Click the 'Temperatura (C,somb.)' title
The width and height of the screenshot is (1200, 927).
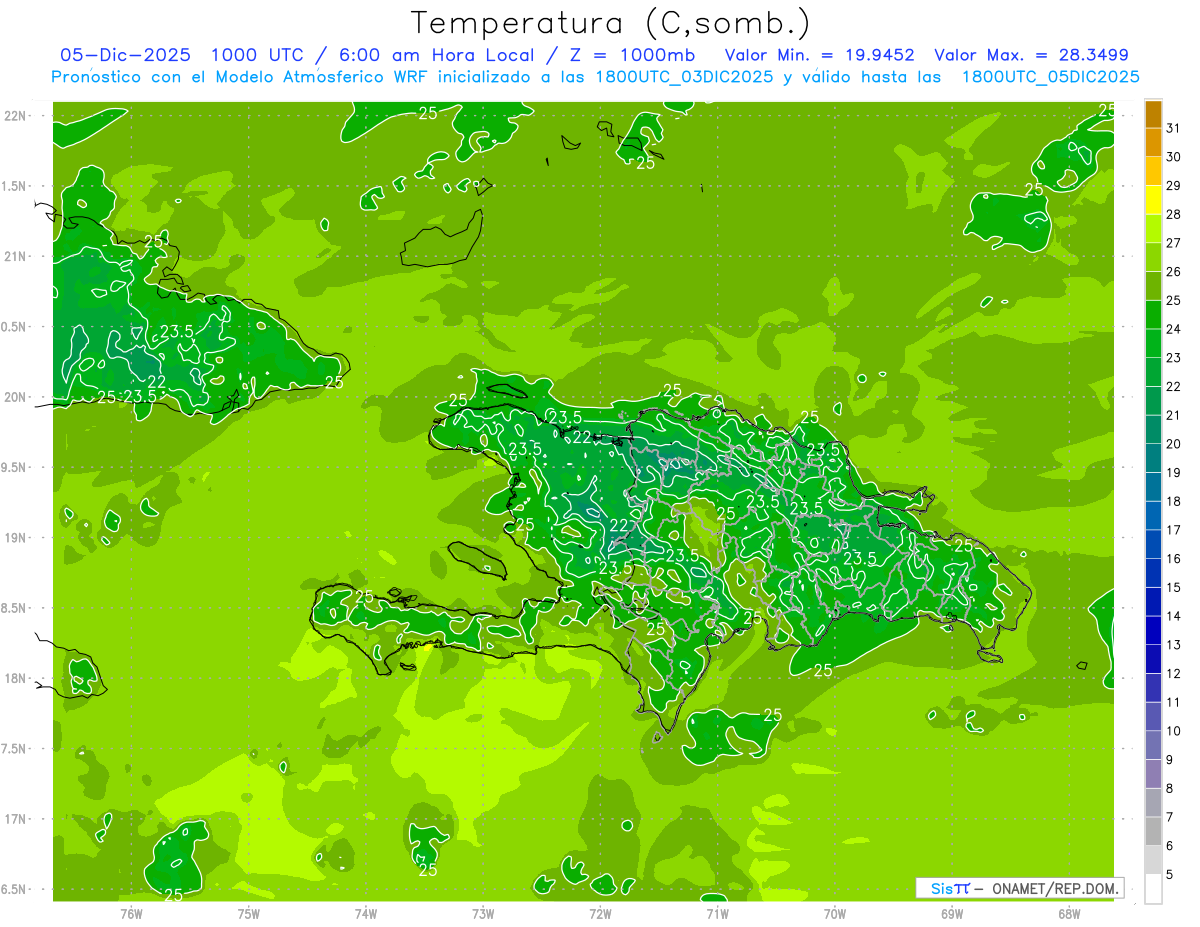tap(611, 23)
